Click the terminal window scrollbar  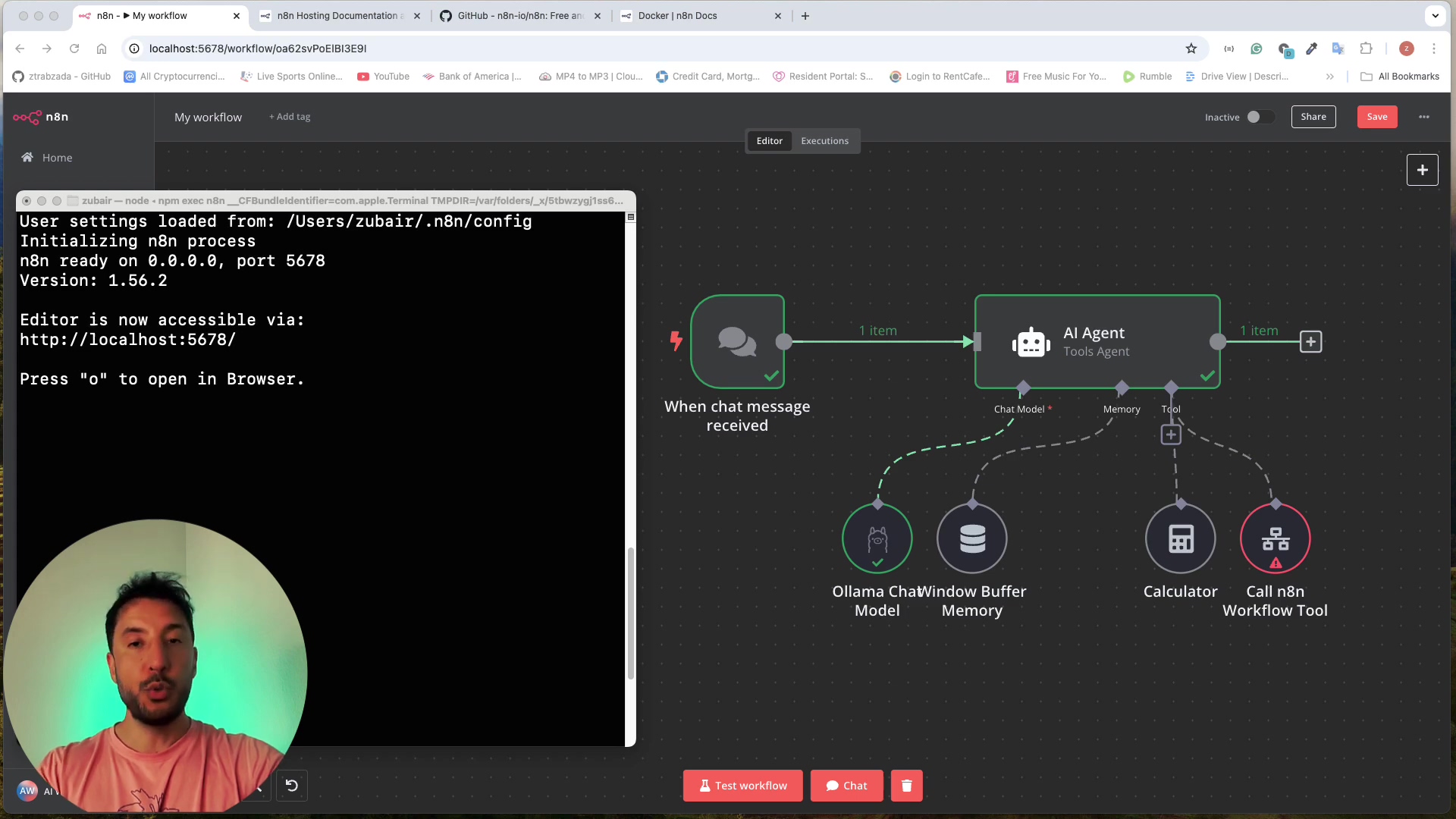tap(630, 613)
